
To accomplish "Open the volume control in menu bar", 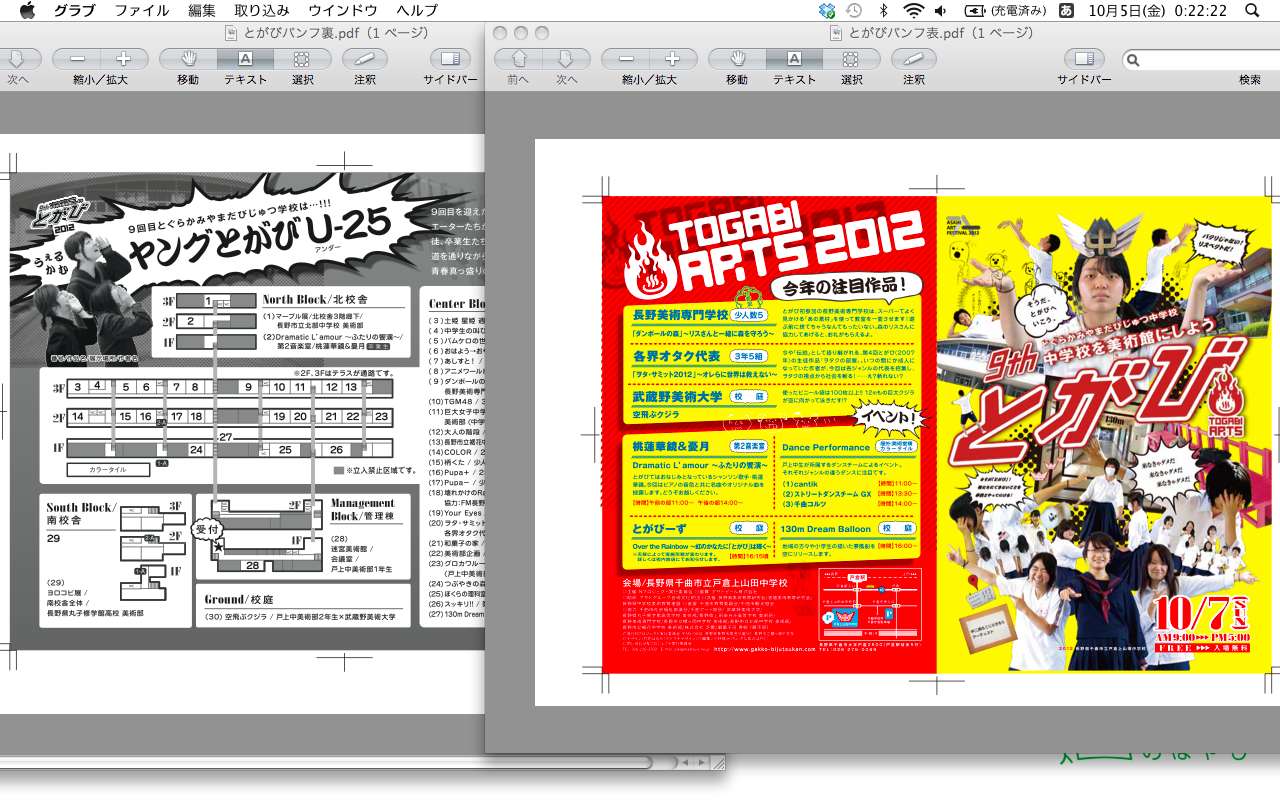I will pos(940,11).
